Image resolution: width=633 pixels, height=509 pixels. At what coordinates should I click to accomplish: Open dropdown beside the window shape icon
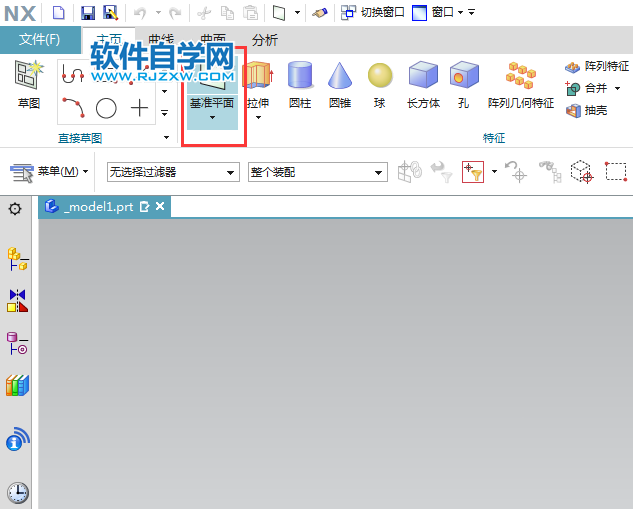point(298,13)
